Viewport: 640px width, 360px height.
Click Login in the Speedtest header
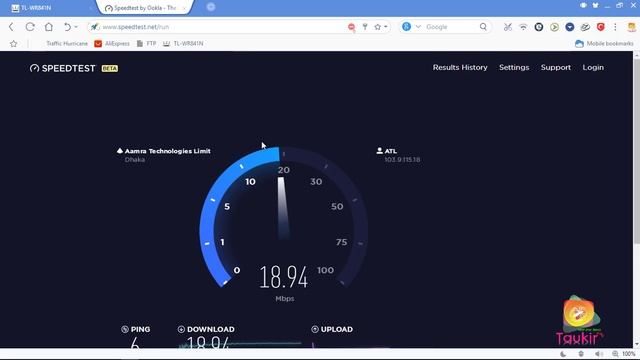(593, 67)
